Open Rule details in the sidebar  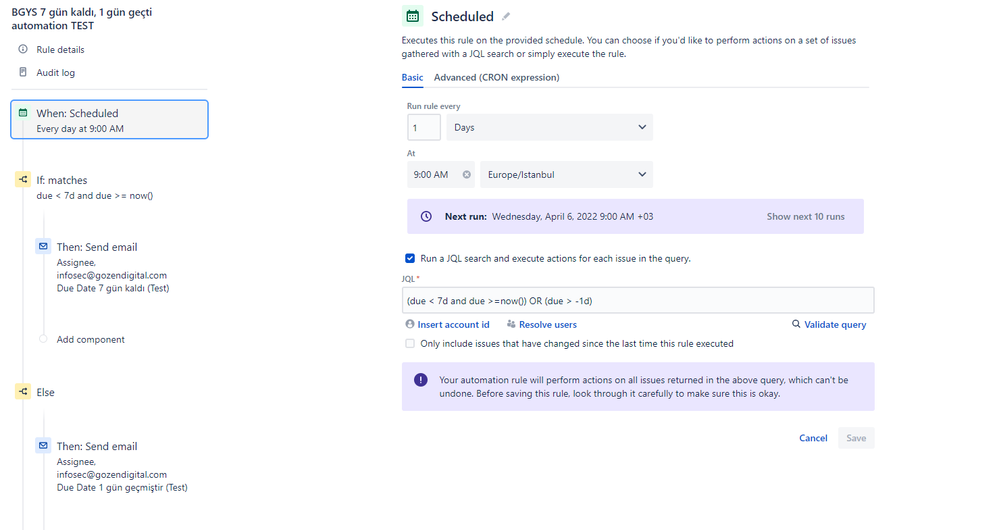tap(60, 50)
